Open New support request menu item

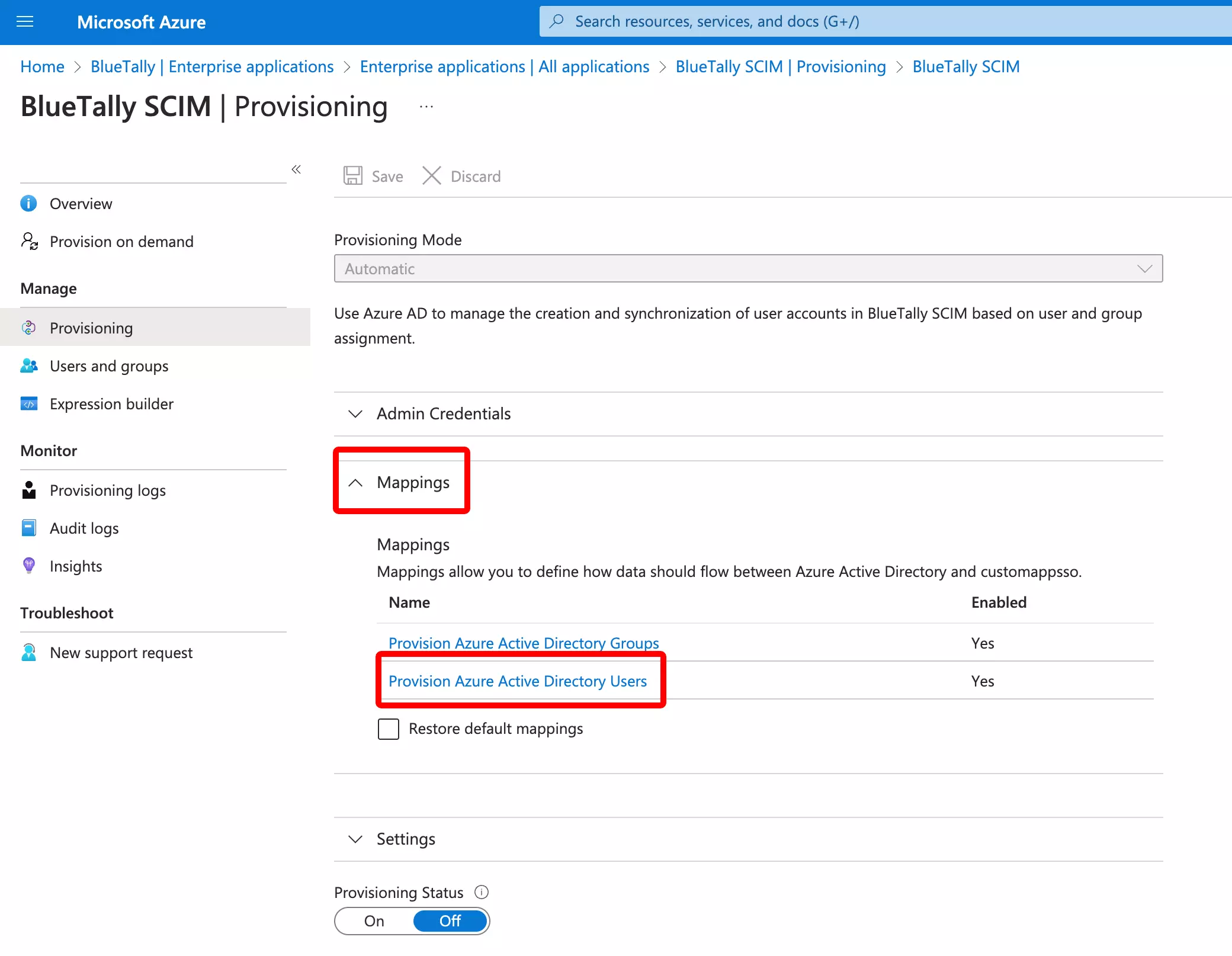click(121, 653)
